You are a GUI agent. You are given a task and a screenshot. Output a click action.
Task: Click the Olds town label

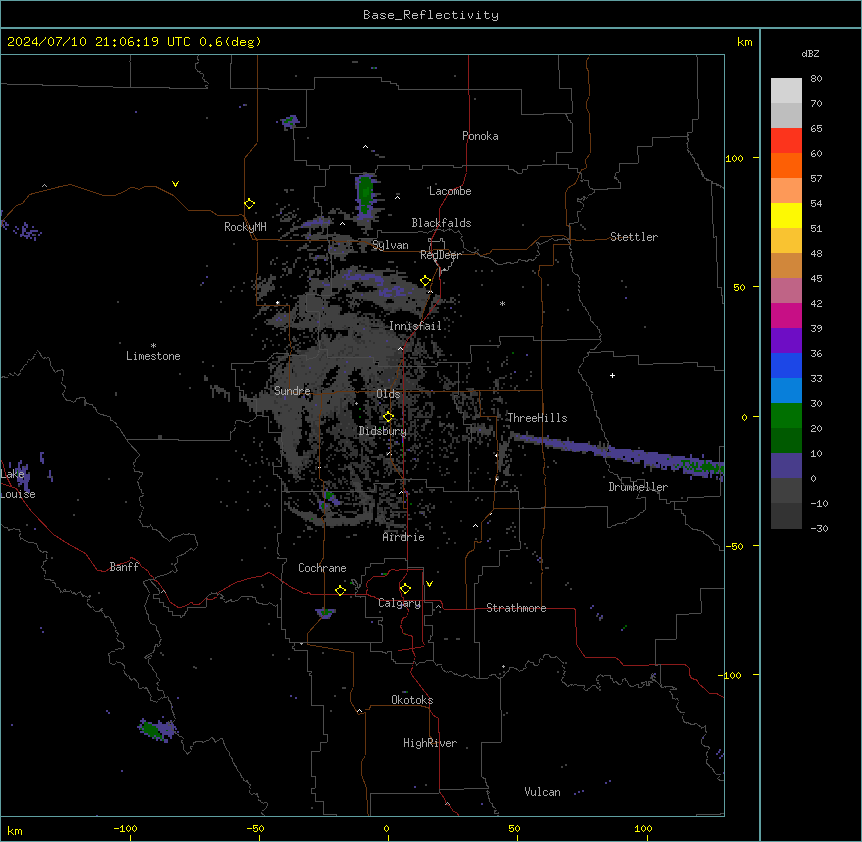388,394
